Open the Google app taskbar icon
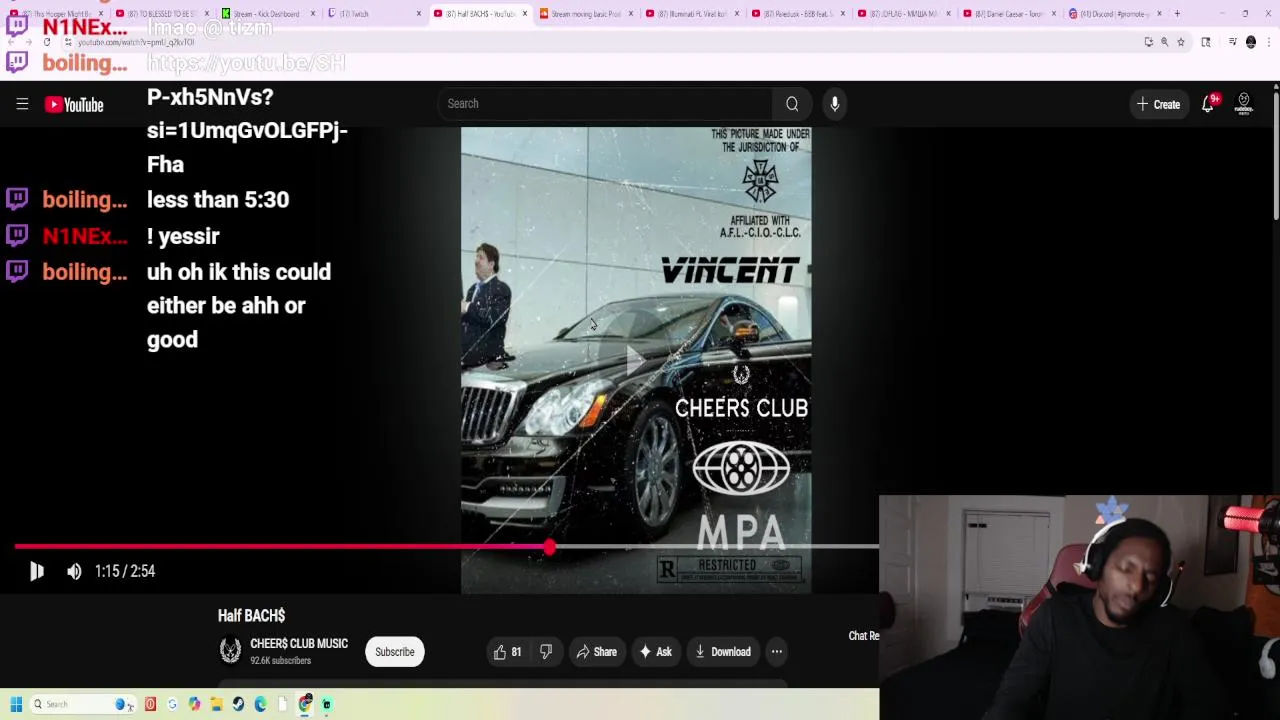1280x720 pixels. [x=172, y=704]
